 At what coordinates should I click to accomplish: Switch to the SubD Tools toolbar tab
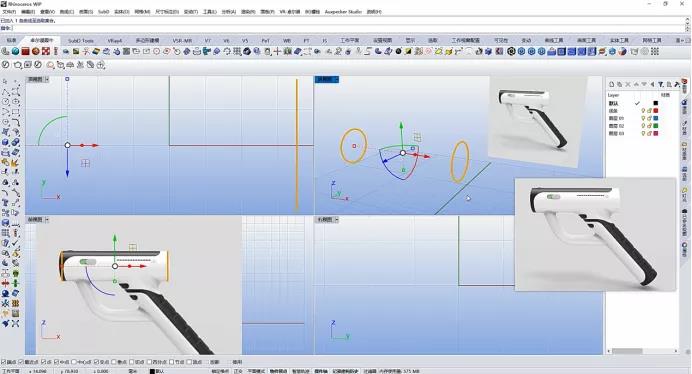pos(81,41)
